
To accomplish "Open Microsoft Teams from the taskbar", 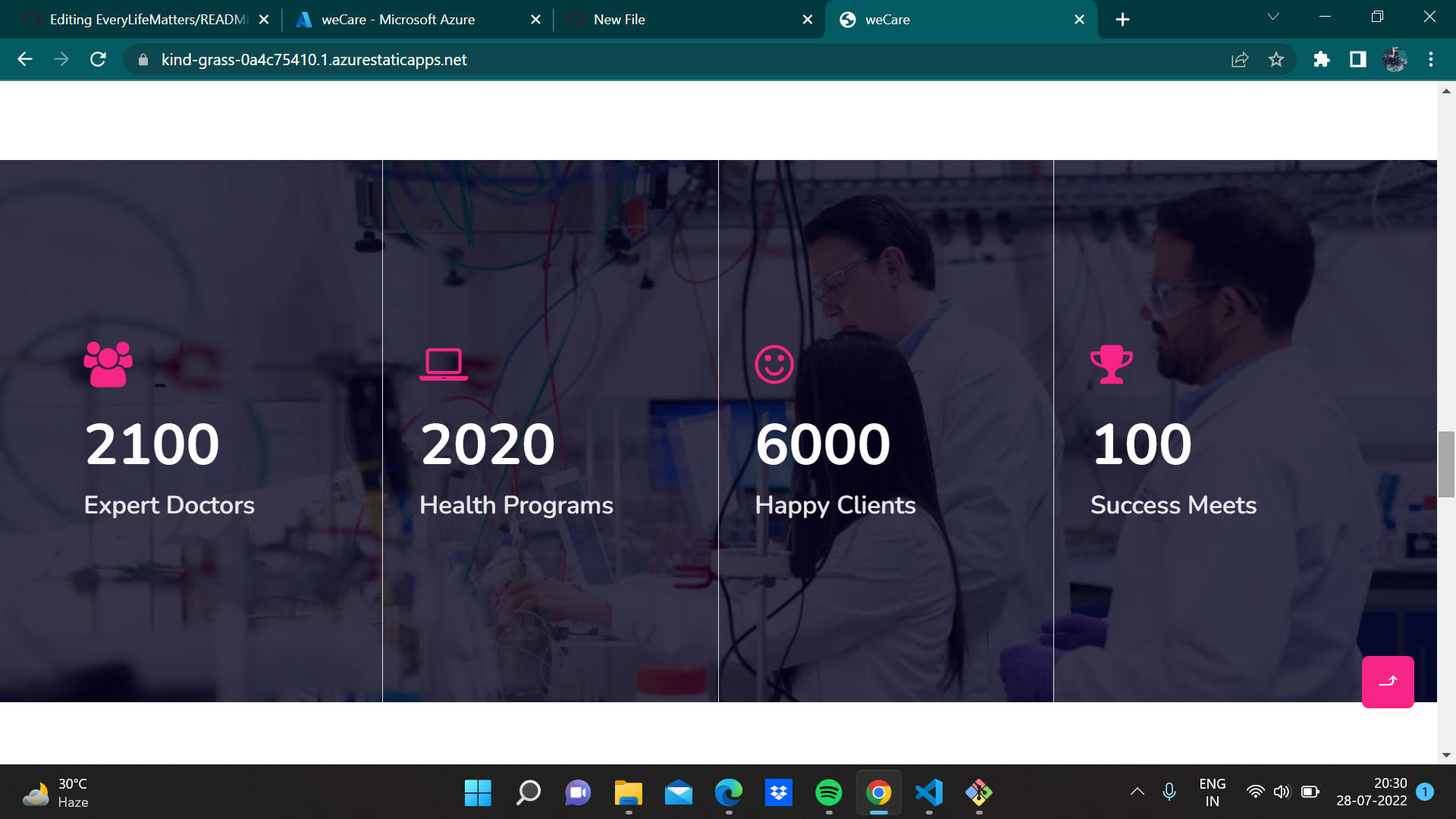I will click(x=577, y=792).
